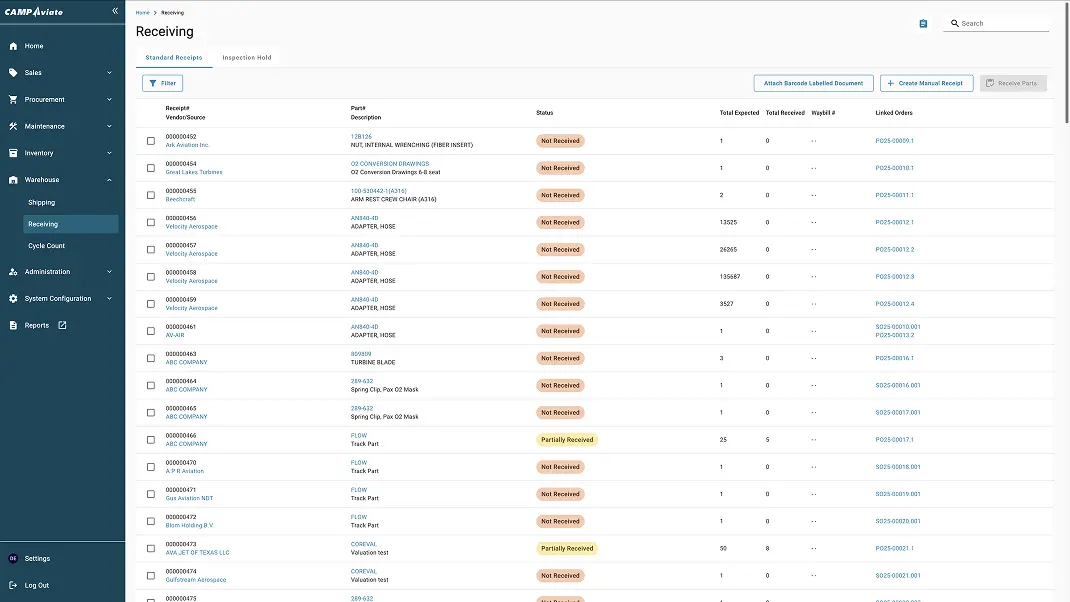Open Reports via the external-link icon

[62, 326]
